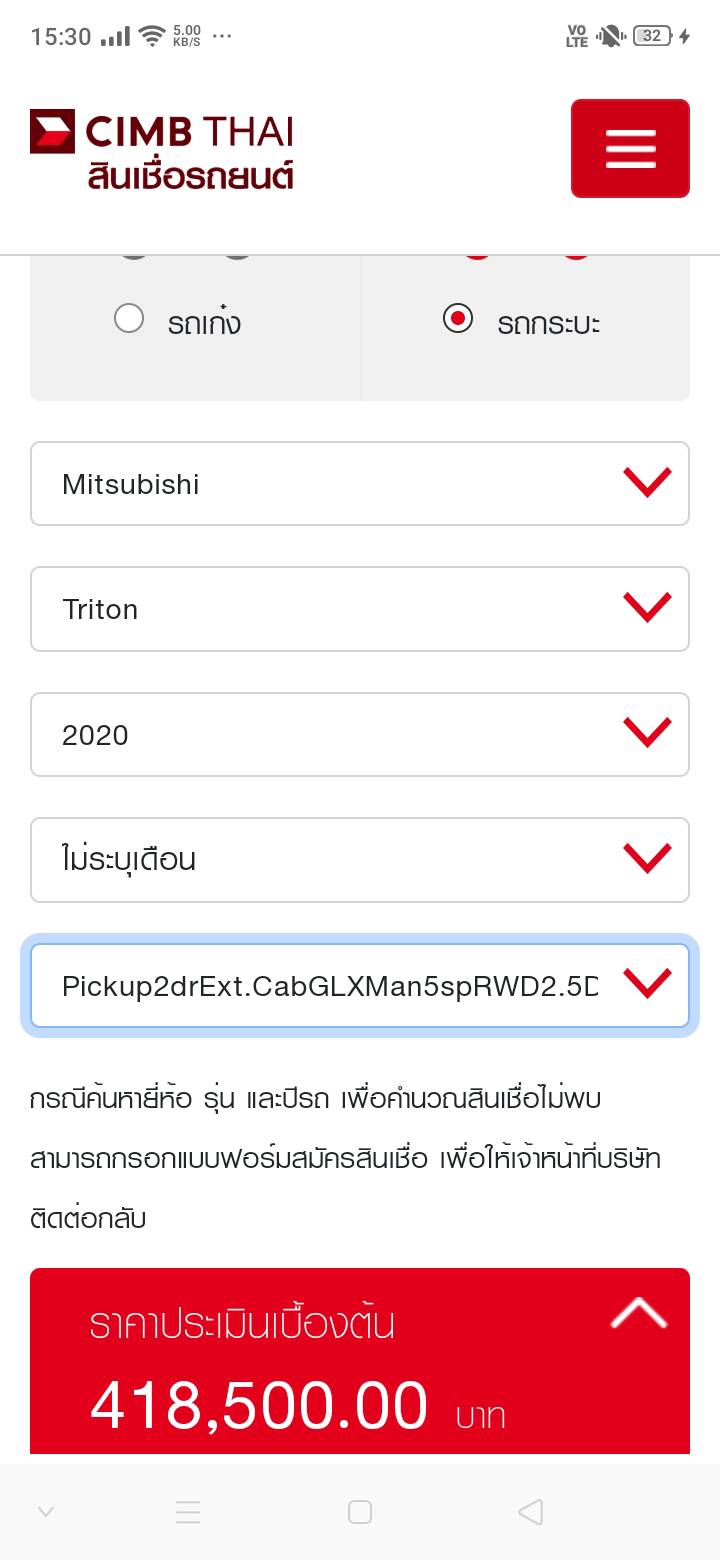This screenshot has width=720, height=1560.
Task: Tap the bottom bar hide-keyboard chevron
Action: click(46, 1512)
